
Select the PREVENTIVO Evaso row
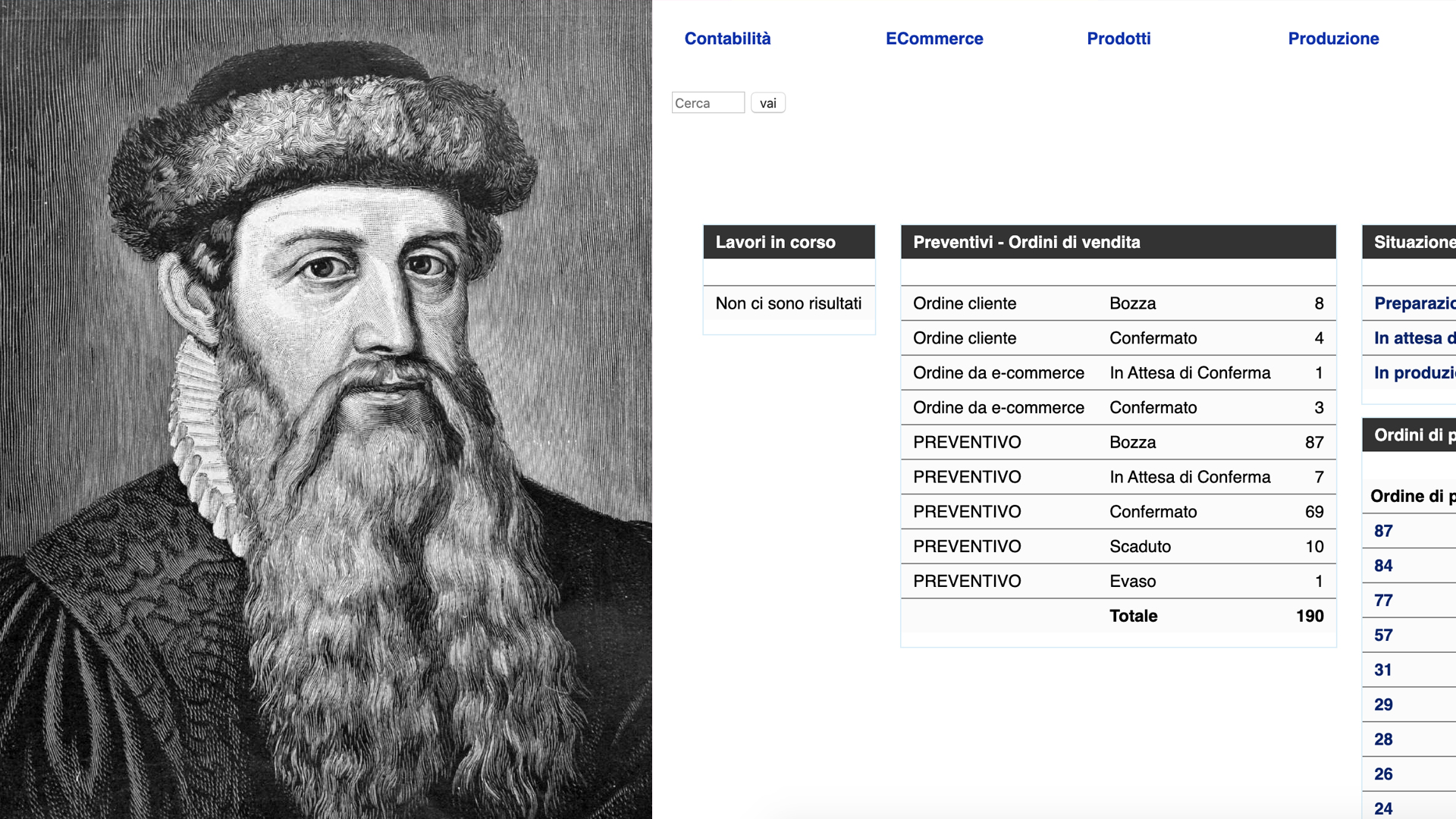point(1119,582)
